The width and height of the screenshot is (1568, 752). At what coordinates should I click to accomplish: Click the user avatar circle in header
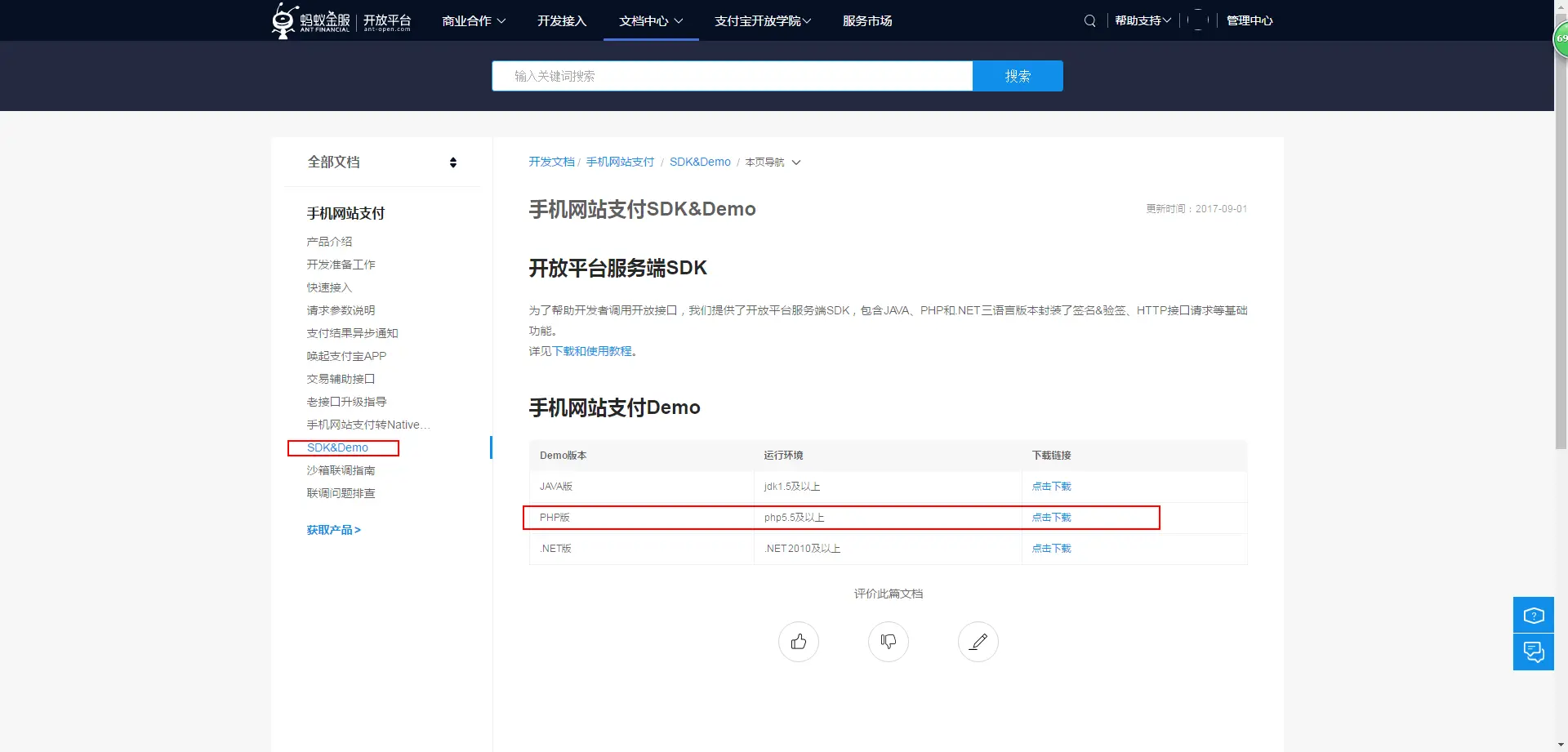(1198, 20)
